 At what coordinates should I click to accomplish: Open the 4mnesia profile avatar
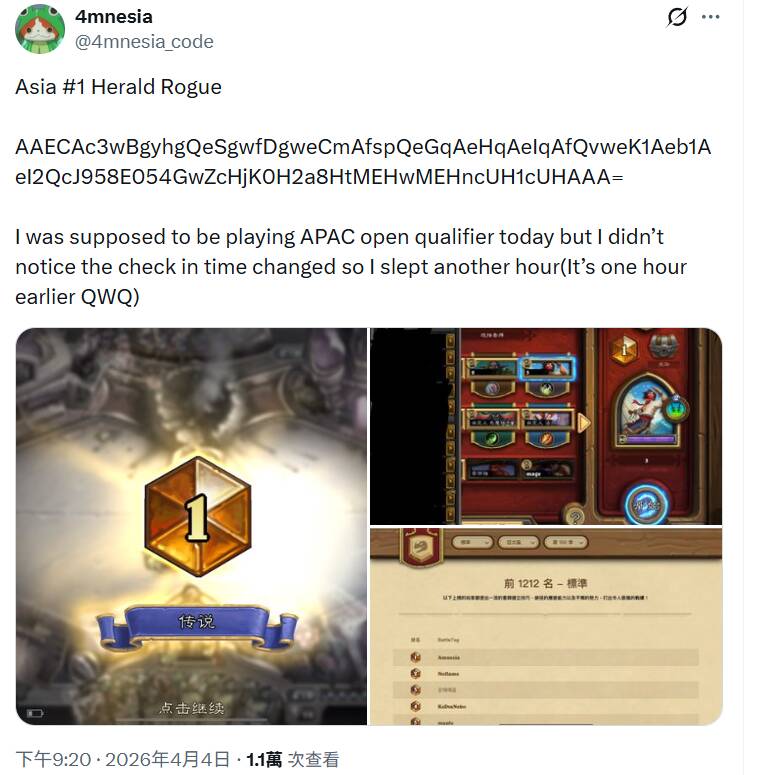tap(40, 29)
